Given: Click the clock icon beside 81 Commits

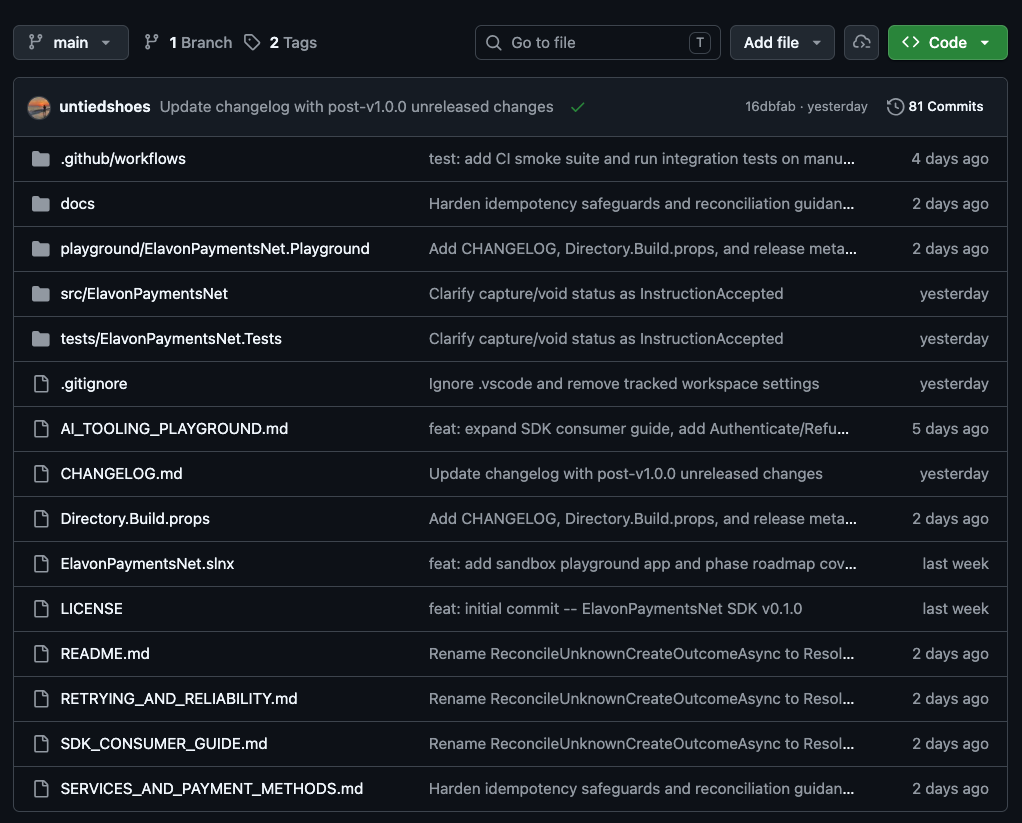Looking at the screenshot, I should 895,106.
